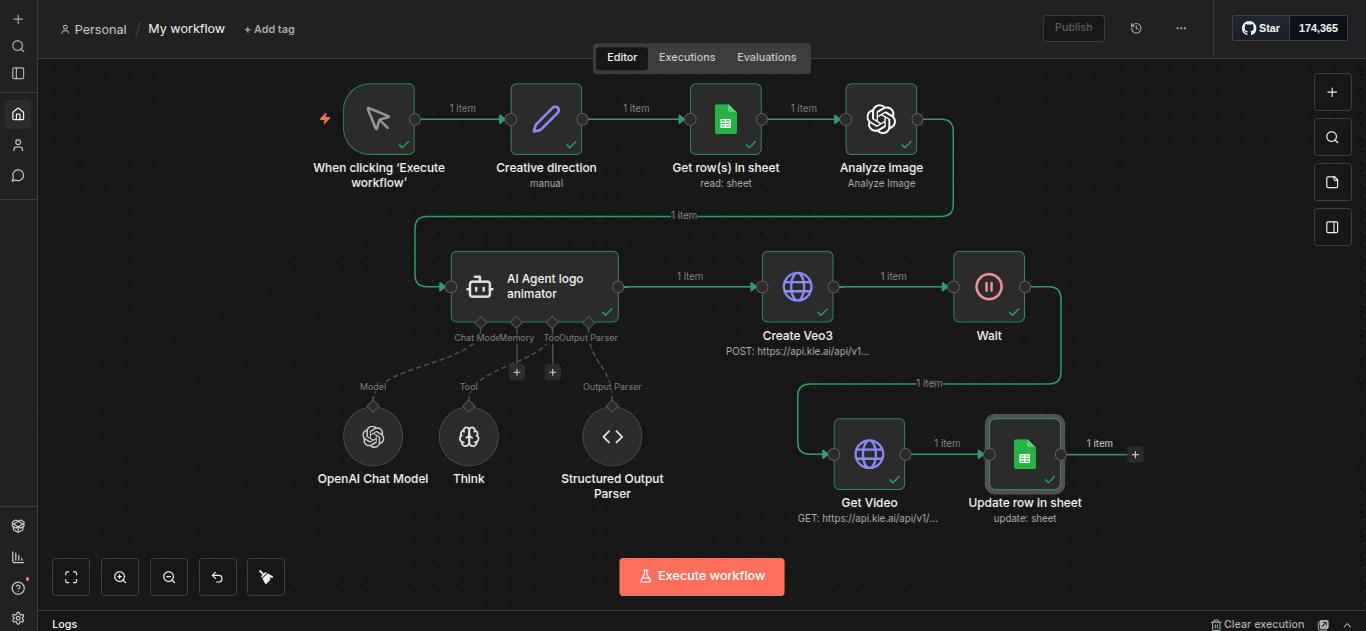Click the 174,365 star count
This screenshot has width=1366, height=631.
1318,28
